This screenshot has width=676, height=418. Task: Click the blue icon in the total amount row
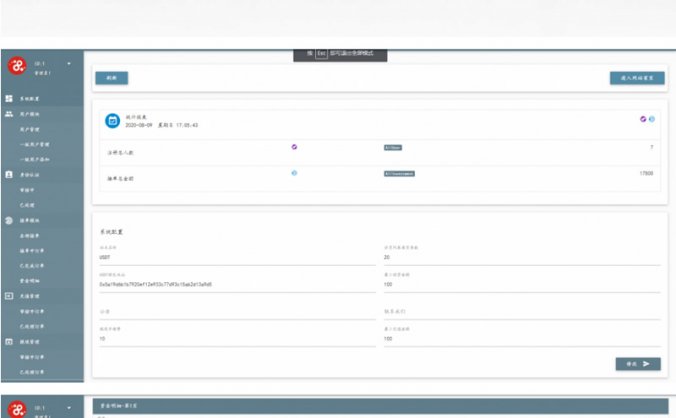[294, 173]
